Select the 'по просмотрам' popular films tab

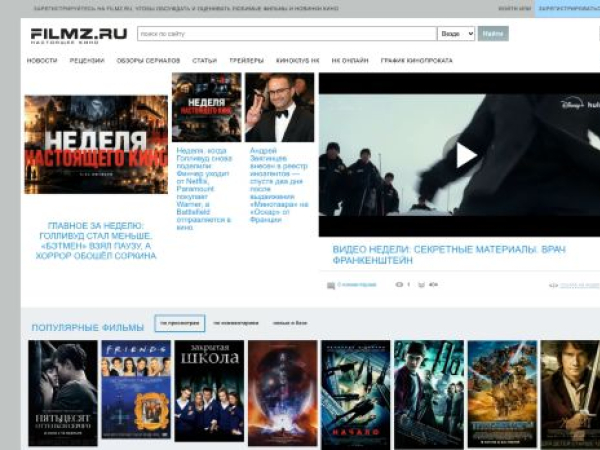click(x=180, y=323)
